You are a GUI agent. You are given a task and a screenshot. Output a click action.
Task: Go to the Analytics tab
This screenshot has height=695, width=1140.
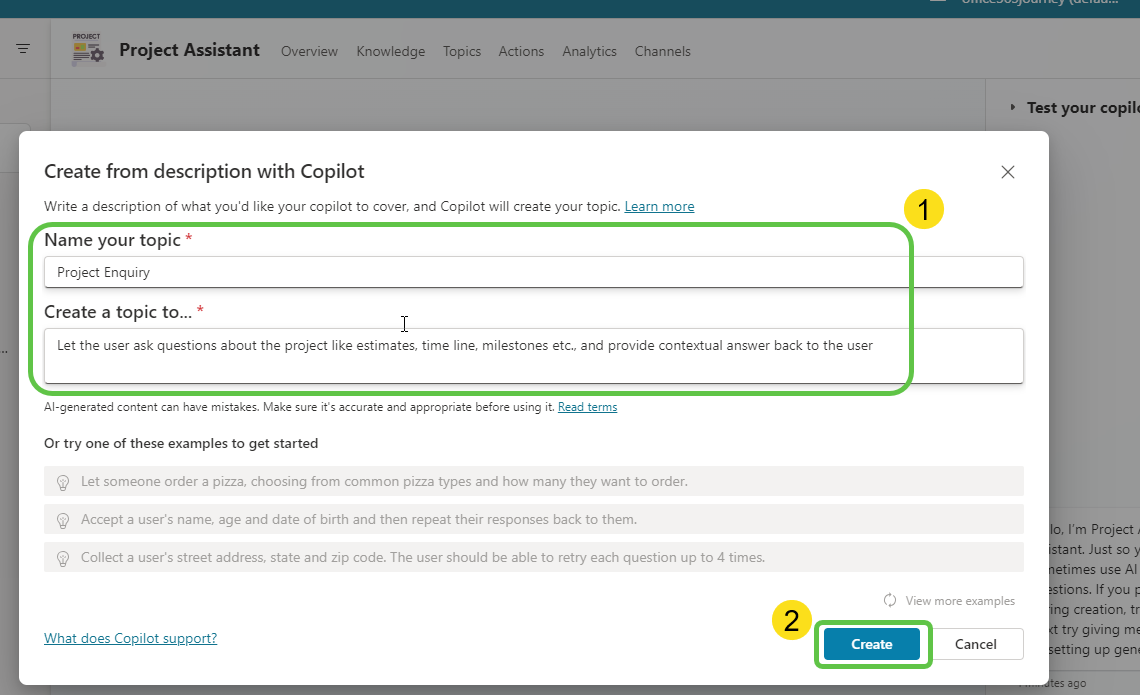click(589, 51)
